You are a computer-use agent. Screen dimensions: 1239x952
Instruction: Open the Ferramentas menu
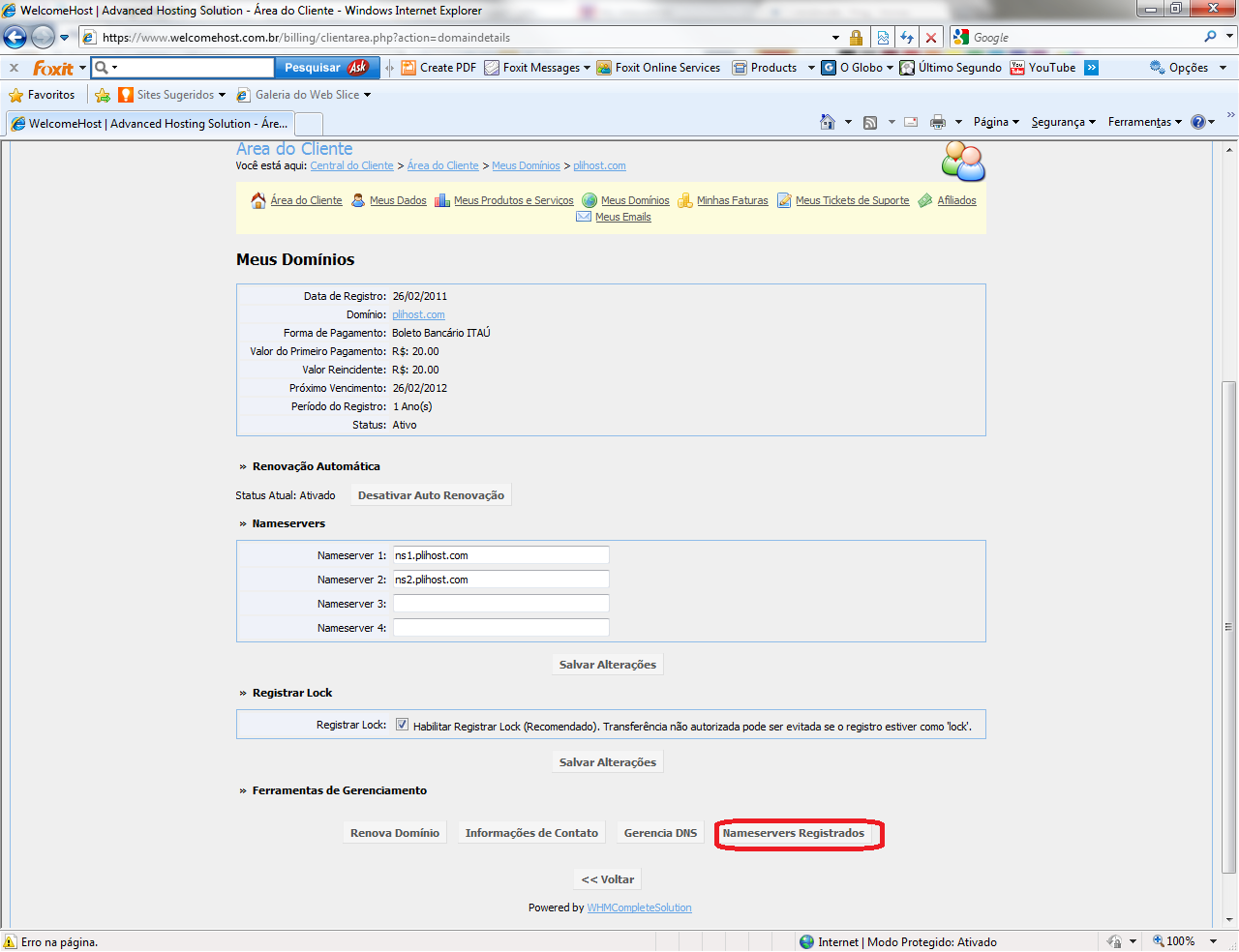1144,122
